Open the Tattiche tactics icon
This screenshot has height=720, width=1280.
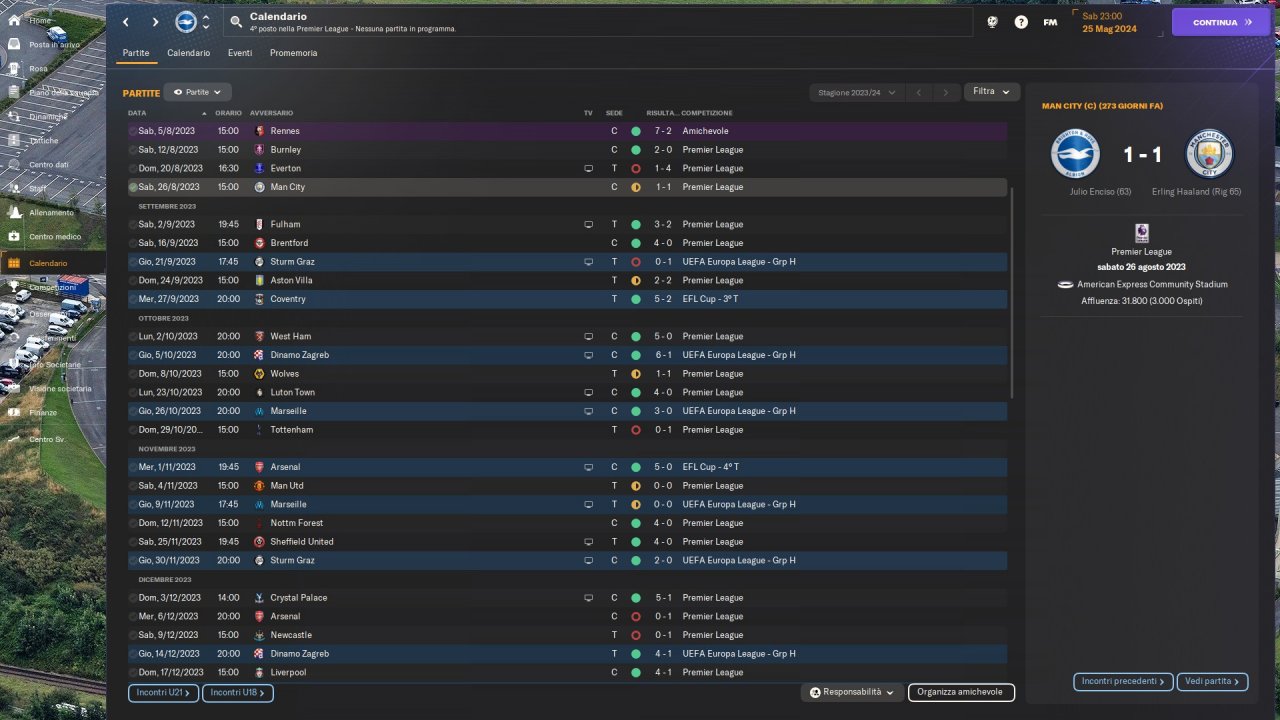14,141
